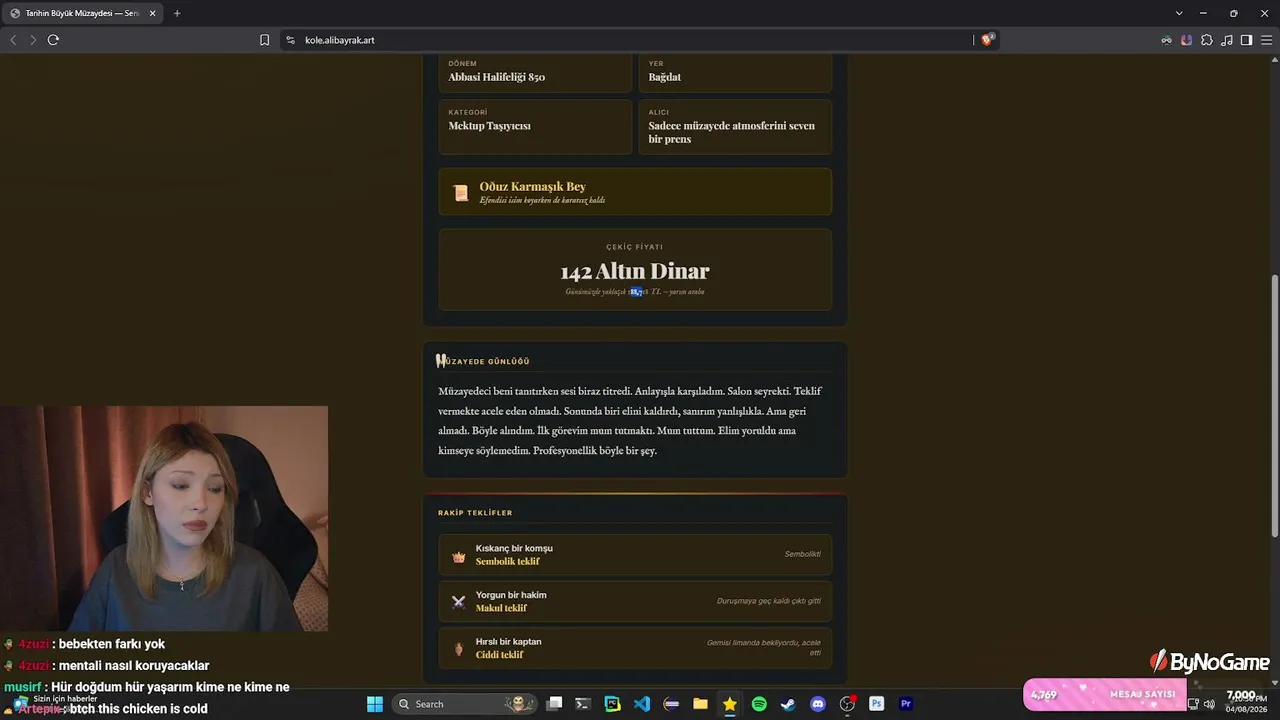1280x720 pixels.
Task: Open Visual Studio Code from the taskbar
Action: [642, 704]
